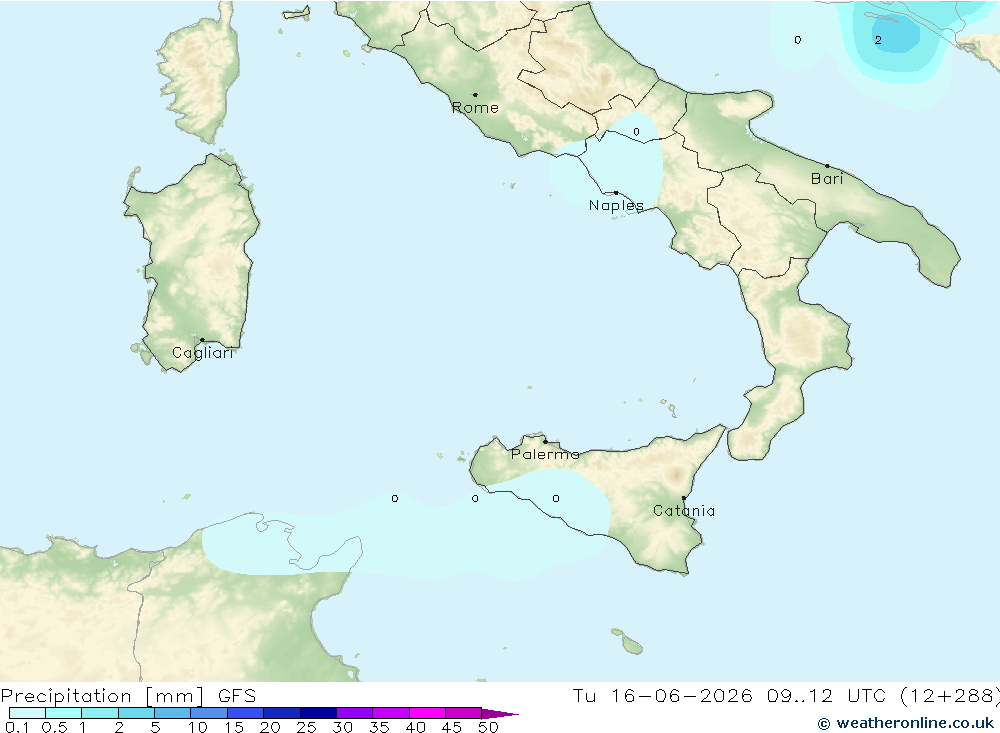Select the 25-30 mm dark navy legend swatch
The image size is (1000, 733).
(318, 713)
